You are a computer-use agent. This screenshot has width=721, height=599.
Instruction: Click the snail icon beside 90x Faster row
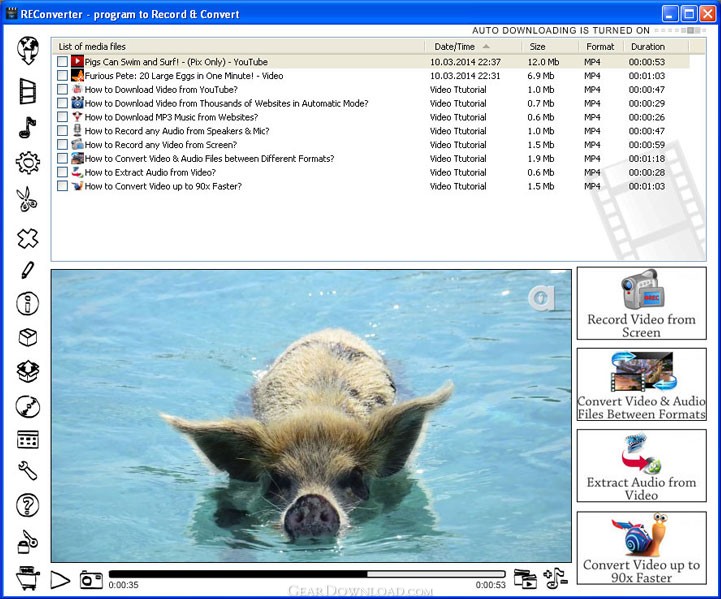(77, 185)
